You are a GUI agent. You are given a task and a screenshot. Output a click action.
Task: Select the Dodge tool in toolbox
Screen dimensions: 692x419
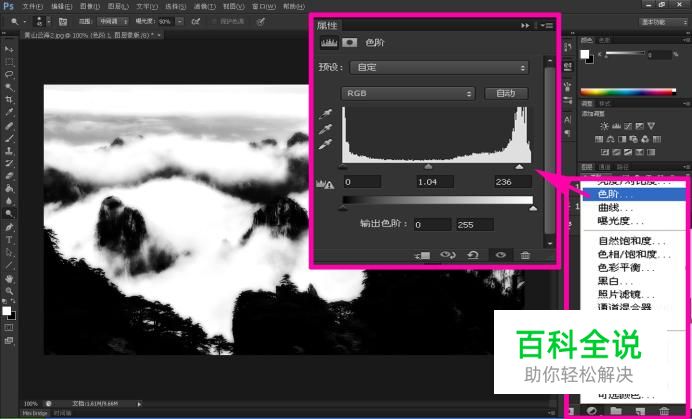click(9, 214)
